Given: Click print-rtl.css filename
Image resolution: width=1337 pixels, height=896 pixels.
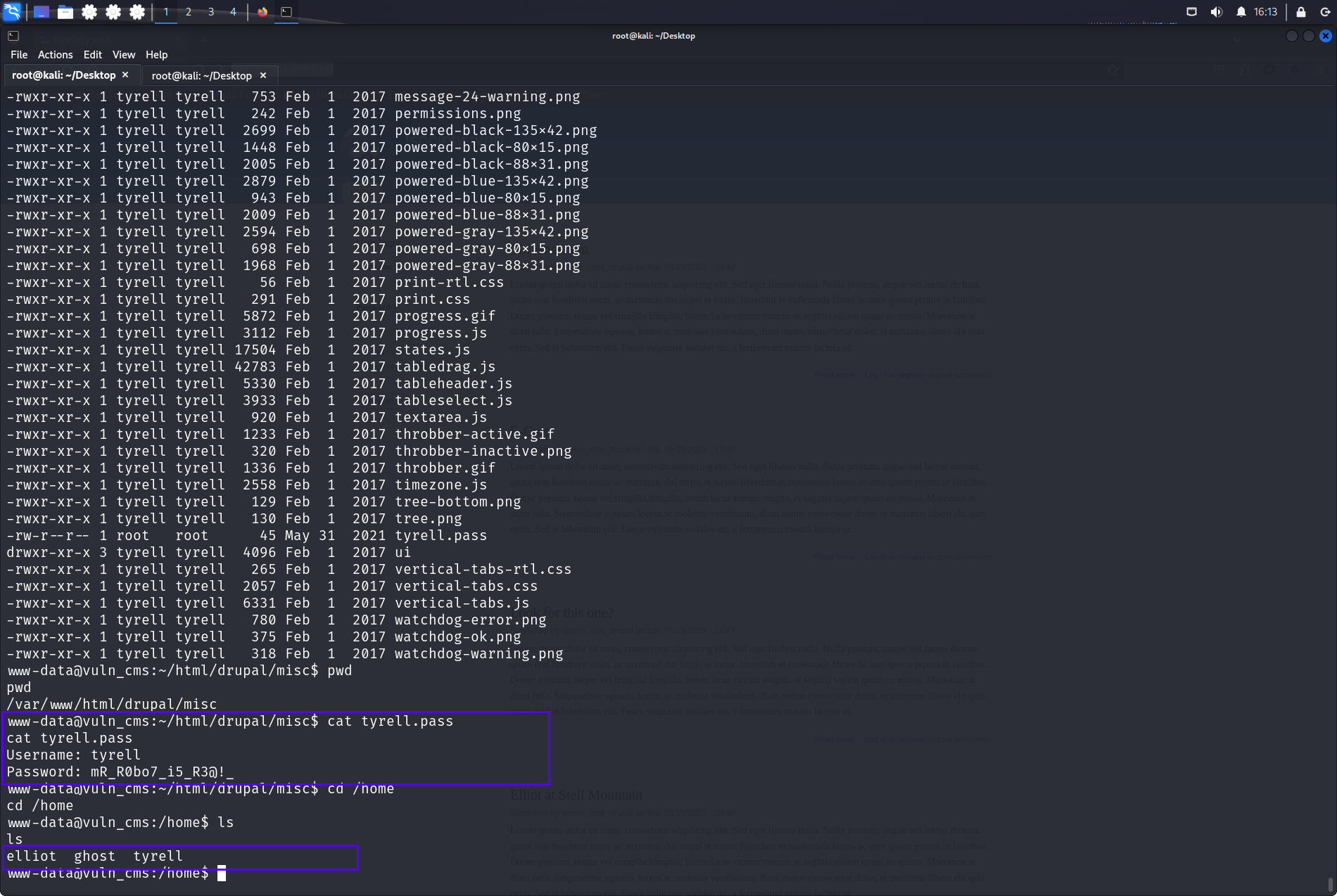Looking at the screenshot, I should pos(449,283).
